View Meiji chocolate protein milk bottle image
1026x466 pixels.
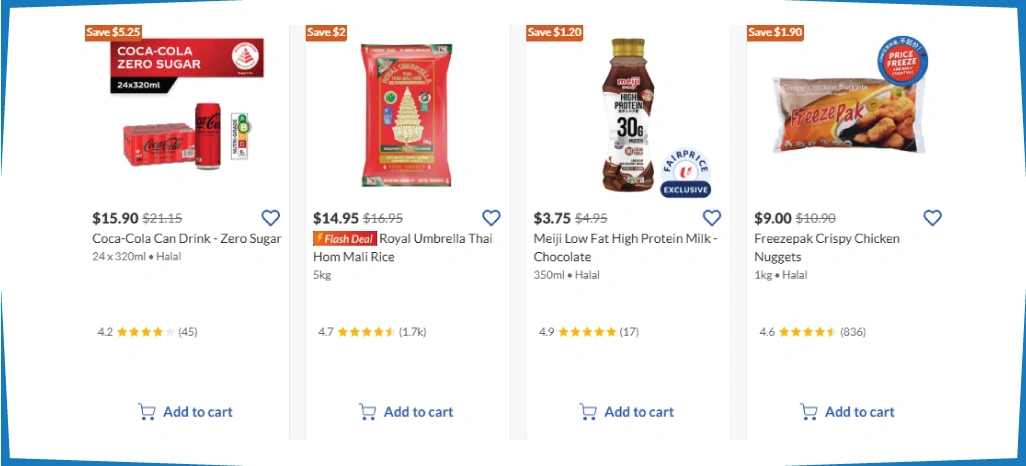(632, 115)
